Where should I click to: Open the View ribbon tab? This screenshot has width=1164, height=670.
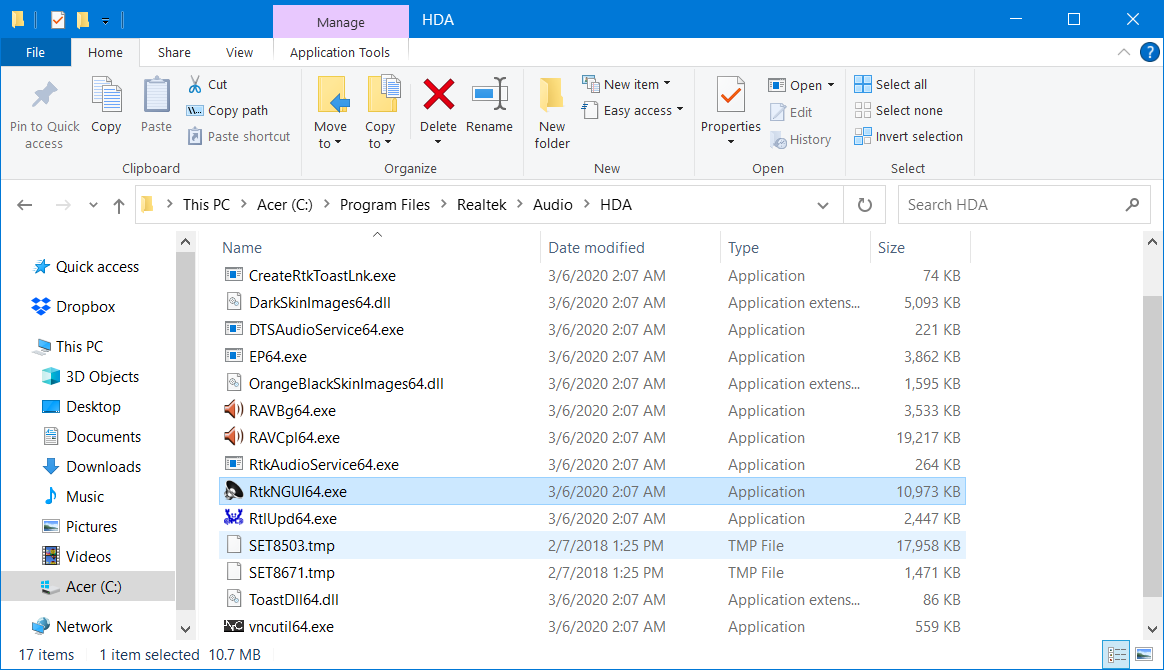point(240,53)
